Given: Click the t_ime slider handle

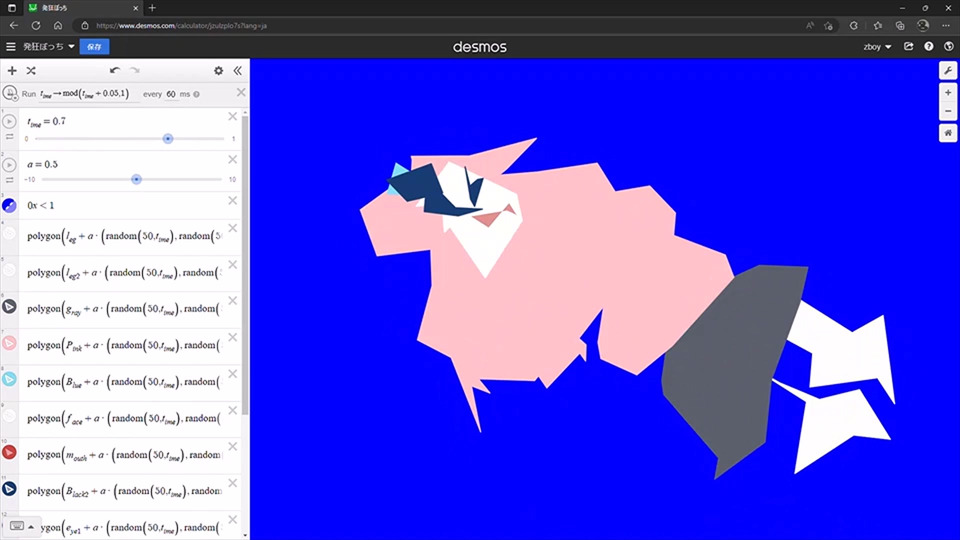Looking at the screenshot, I should click(x=168, y=139).
